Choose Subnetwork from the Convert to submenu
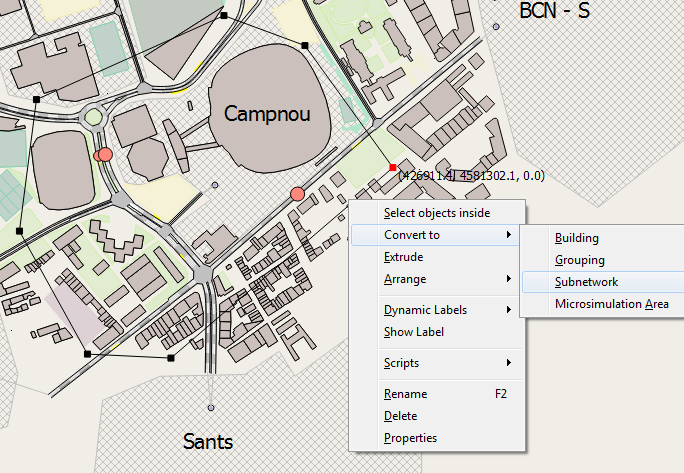This screenshot has height=473, width=684. (x=587, y=282)
